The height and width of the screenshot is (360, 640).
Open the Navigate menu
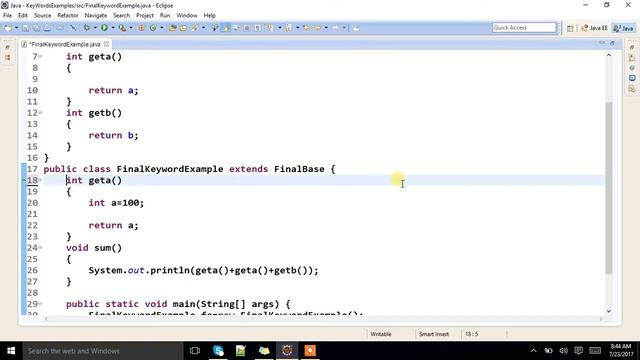pyautogui.click(x=96, y=15)
